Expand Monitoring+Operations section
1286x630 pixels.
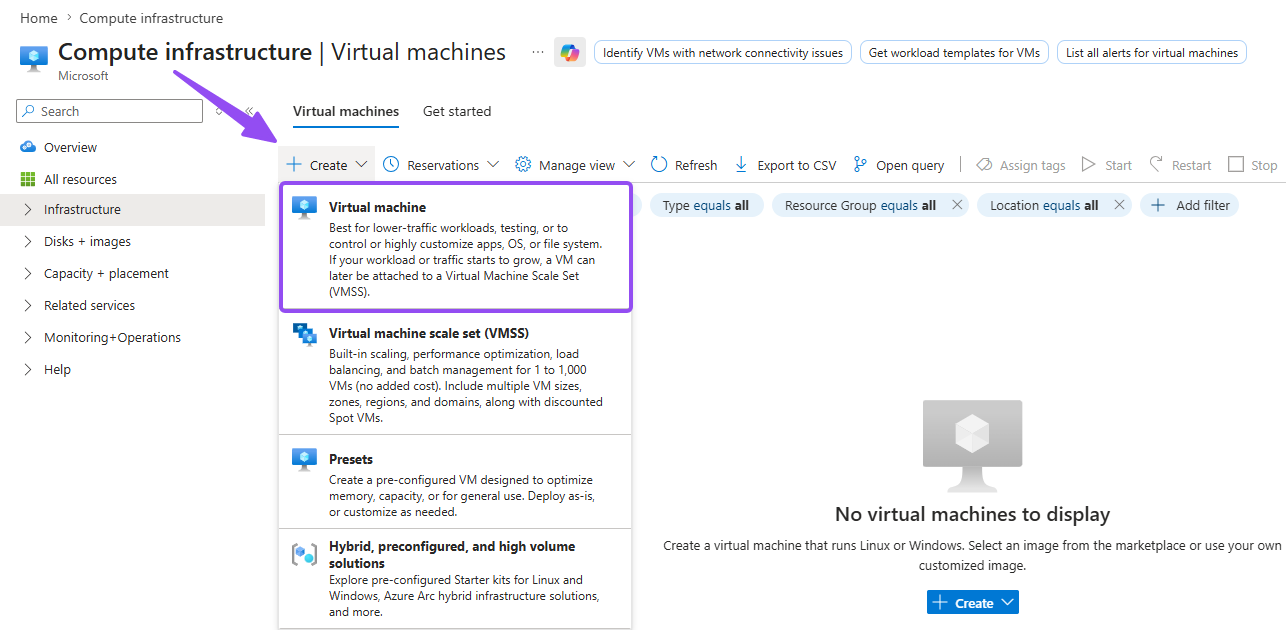pos(28,337)
